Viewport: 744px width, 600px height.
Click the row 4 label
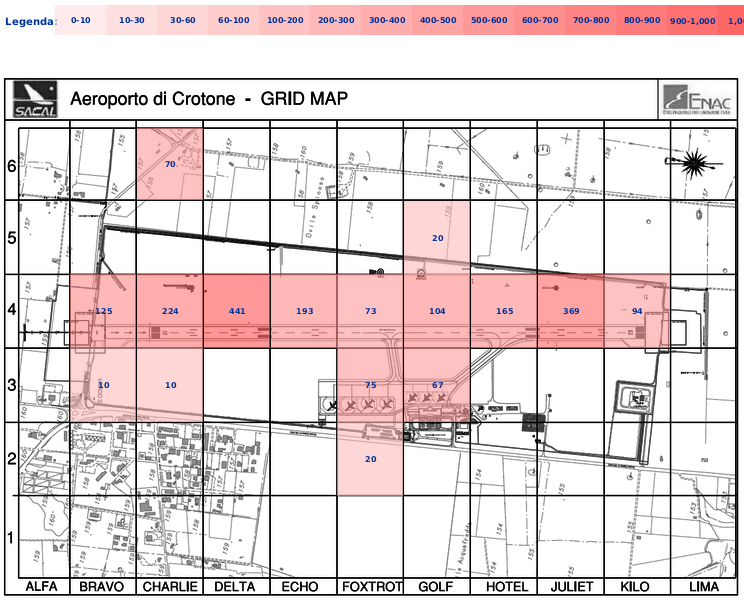(x=11, y=310)
